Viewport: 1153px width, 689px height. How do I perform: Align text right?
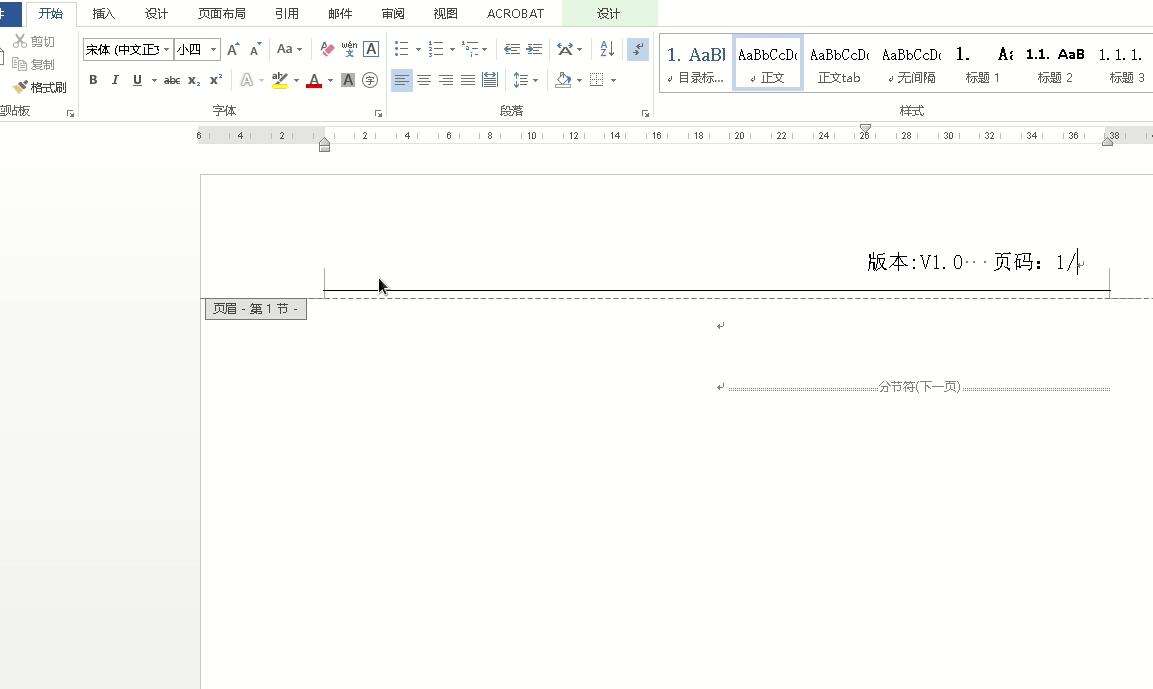(x=446, y=79)
